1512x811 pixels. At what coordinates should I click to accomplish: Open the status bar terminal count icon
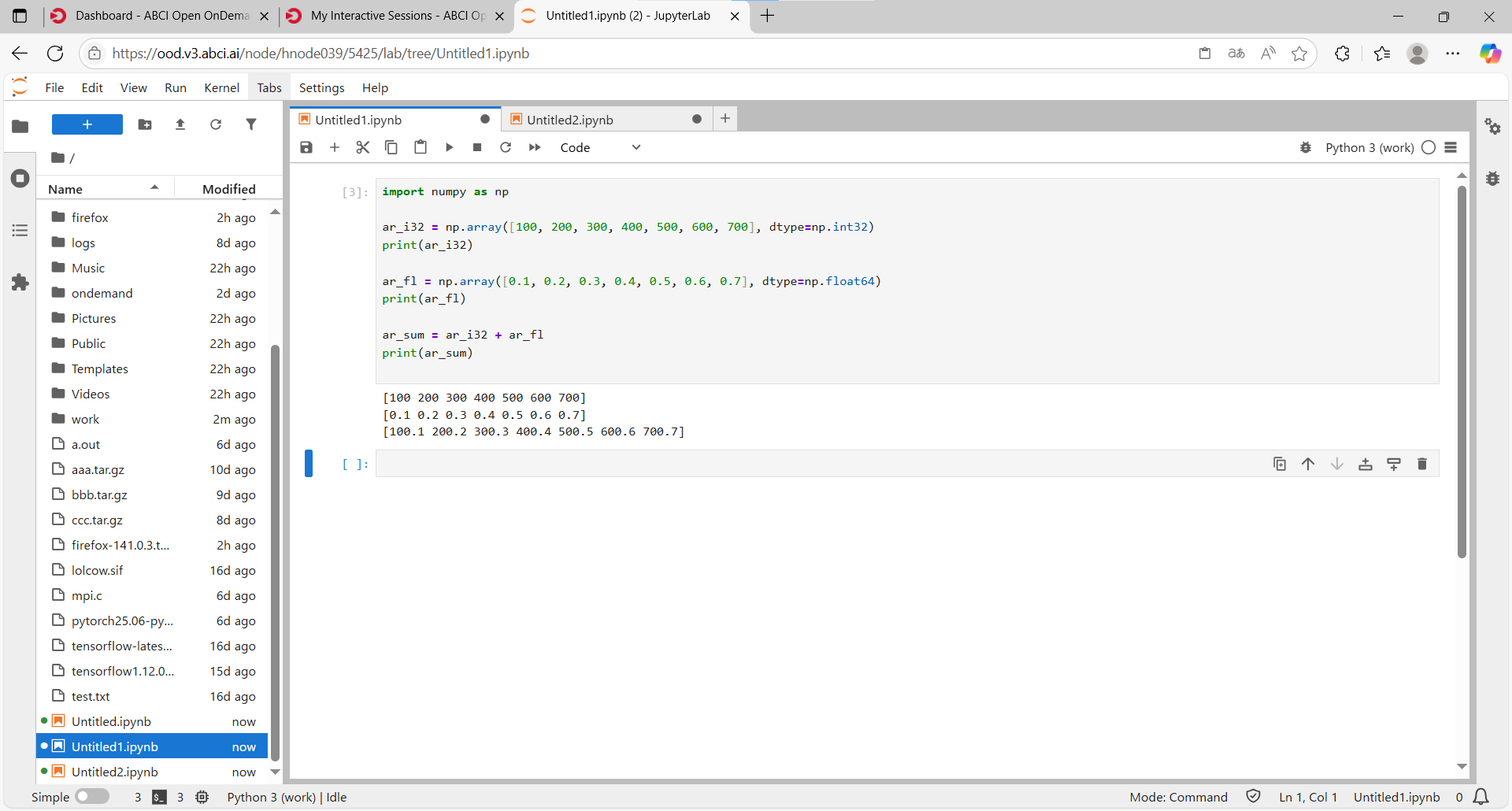(159, 797)
